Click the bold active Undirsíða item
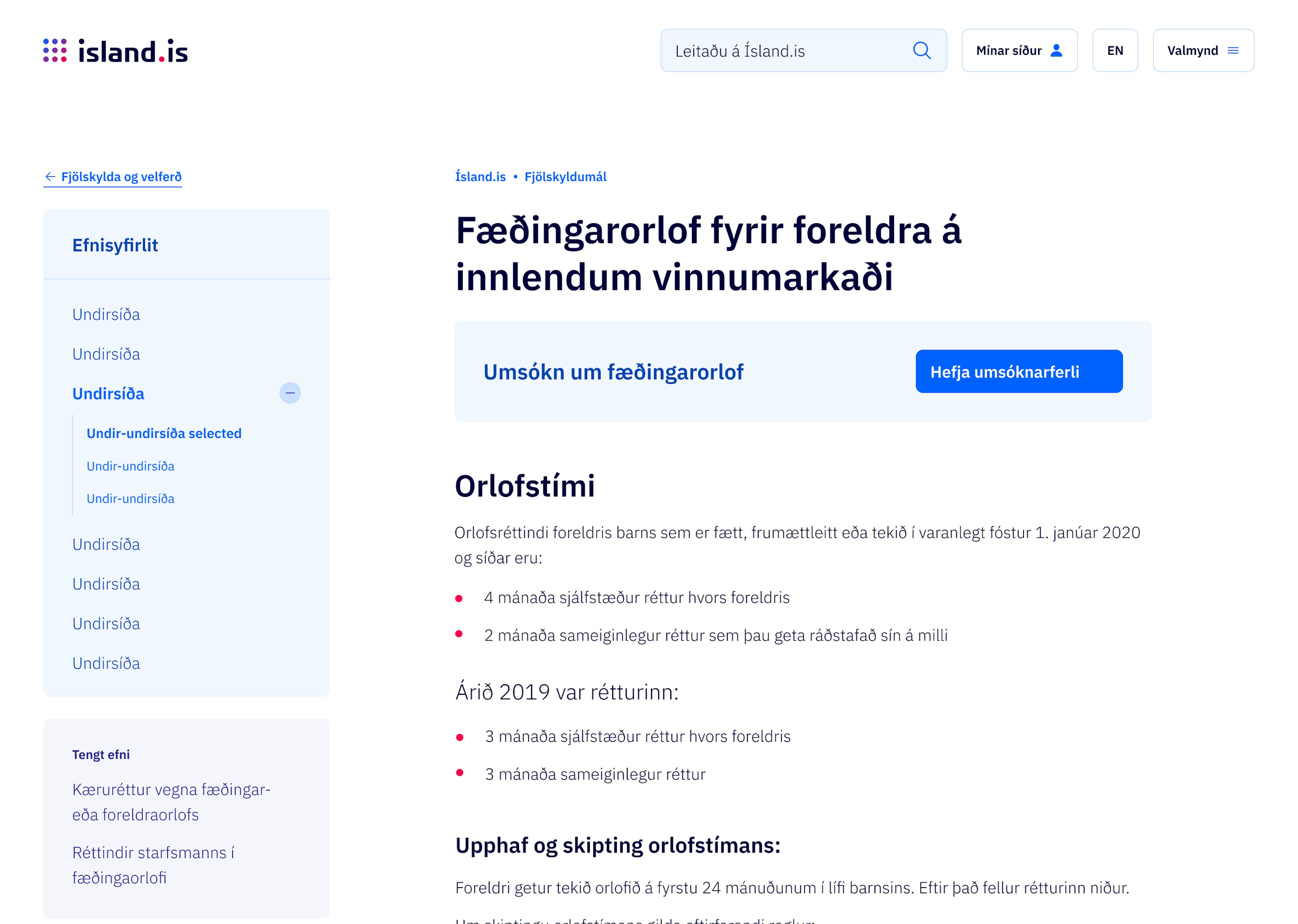The image size is (1298, 924). [108, 393]
